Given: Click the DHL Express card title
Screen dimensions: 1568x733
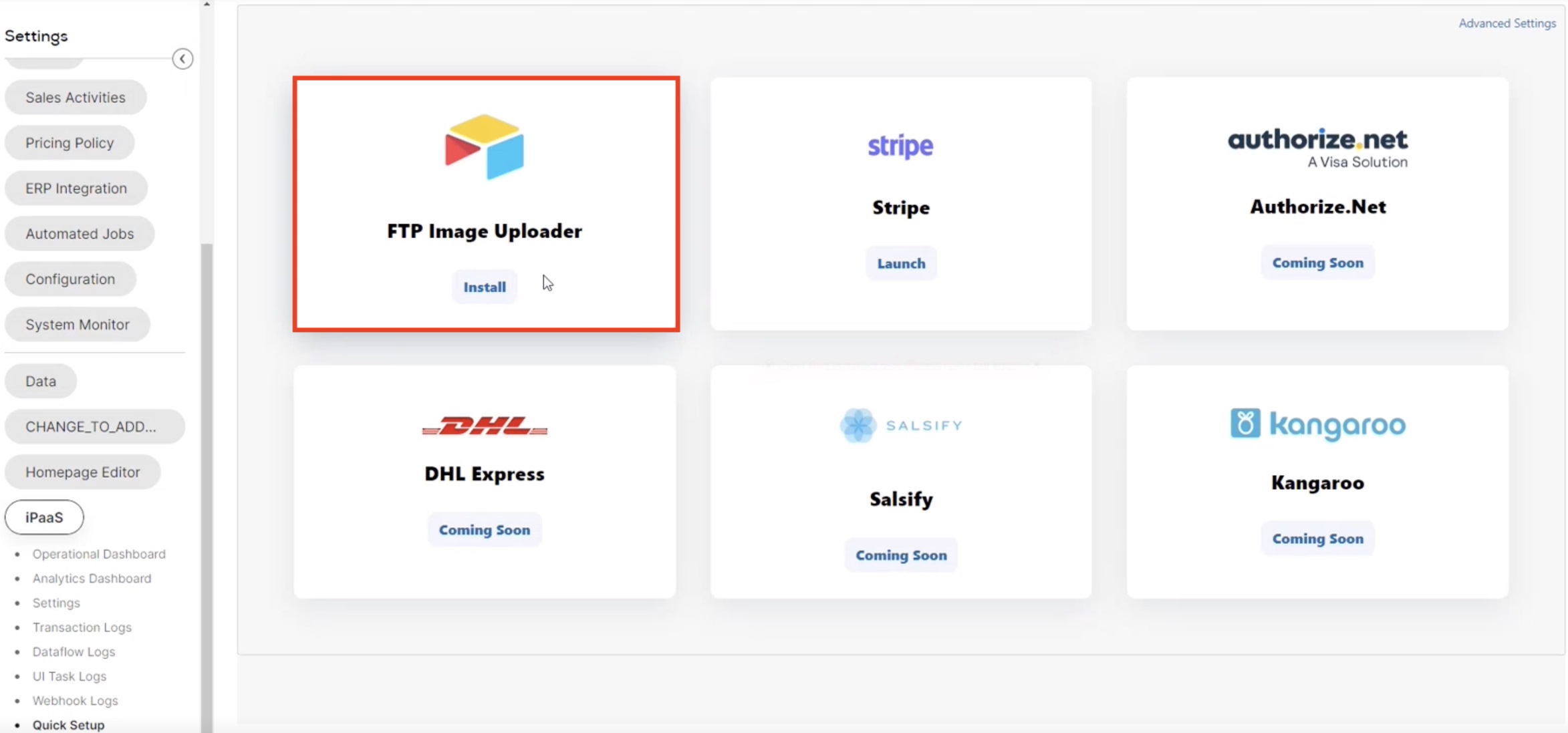Looking at the screenshot, I should coord(485,474).
